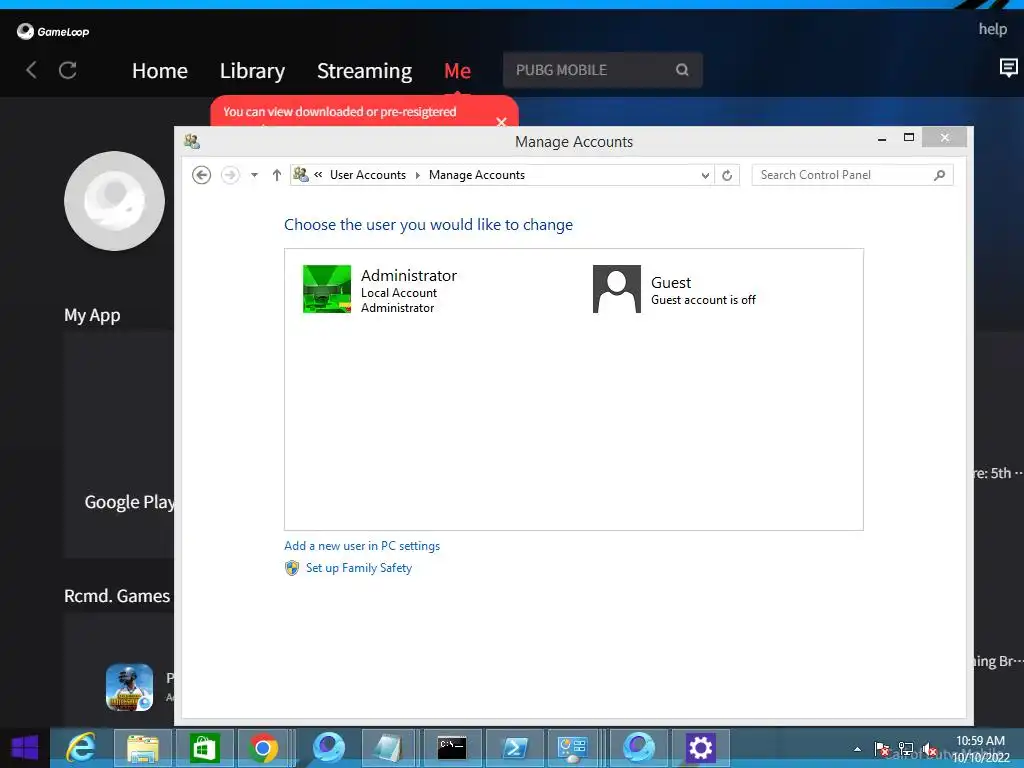Click the Action Center flag icon

pyautogui.click(x=882, y=749)
